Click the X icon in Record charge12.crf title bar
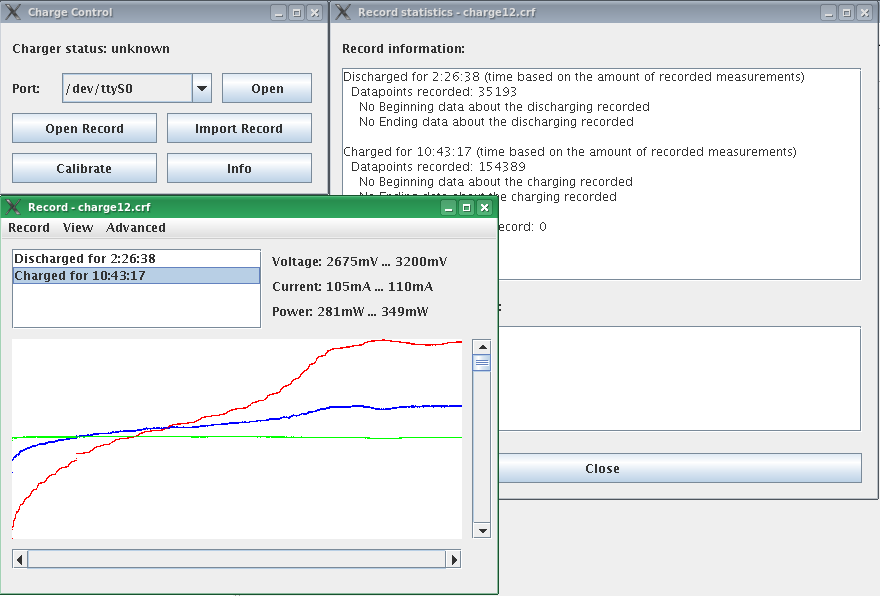 [x=13, y=207]
